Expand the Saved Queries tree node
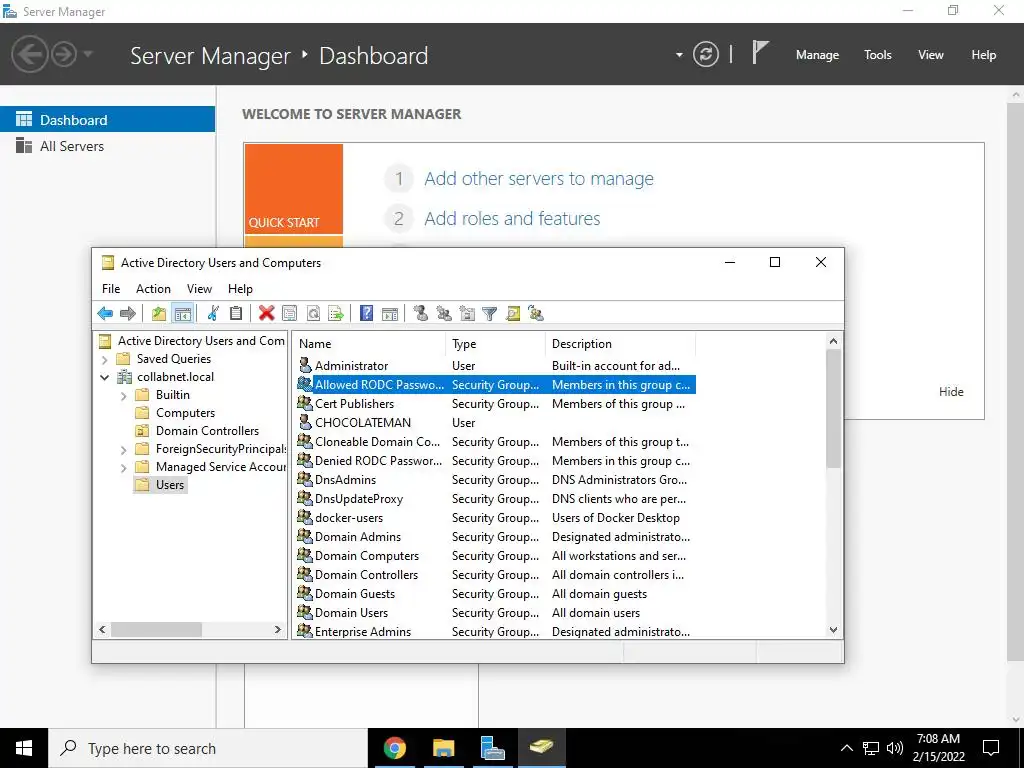 pos(104,359)
